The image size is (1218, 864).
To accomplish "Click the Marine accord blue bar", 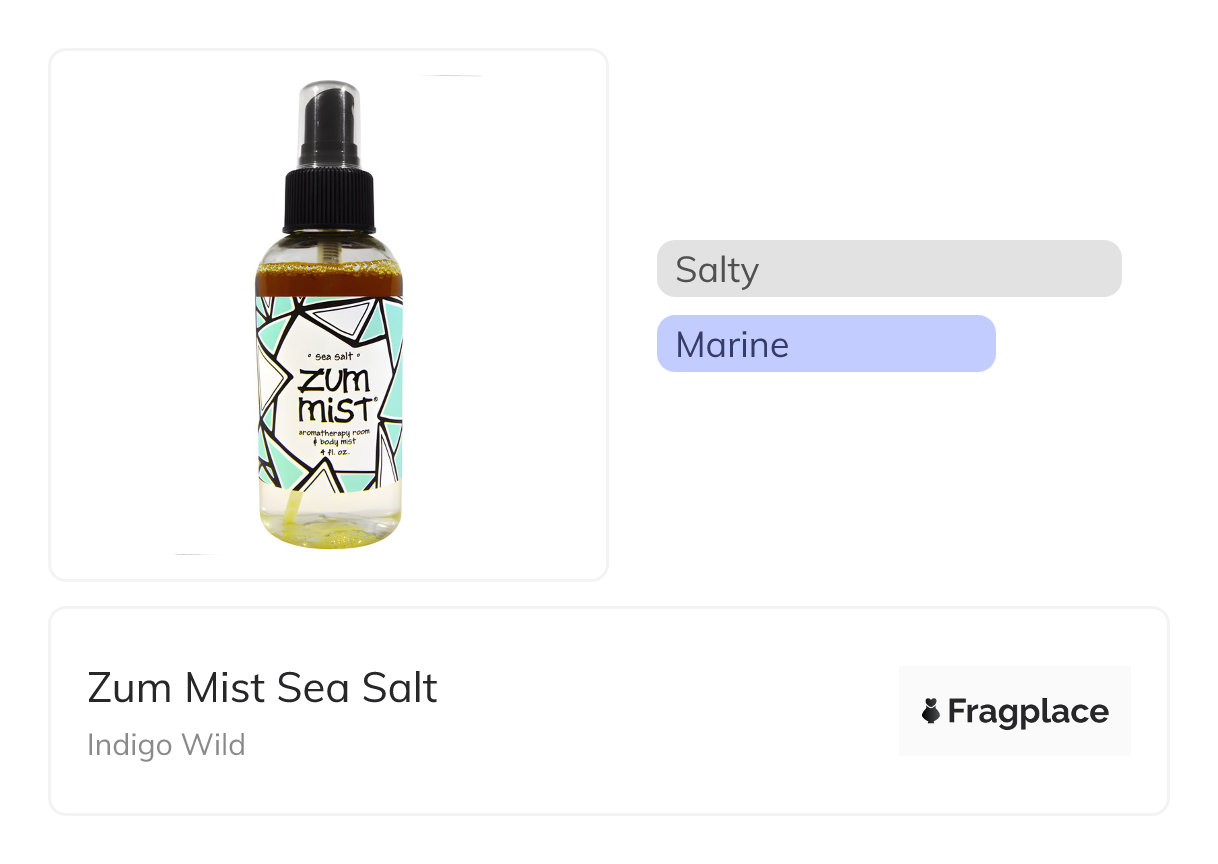I will coord(900,344).
